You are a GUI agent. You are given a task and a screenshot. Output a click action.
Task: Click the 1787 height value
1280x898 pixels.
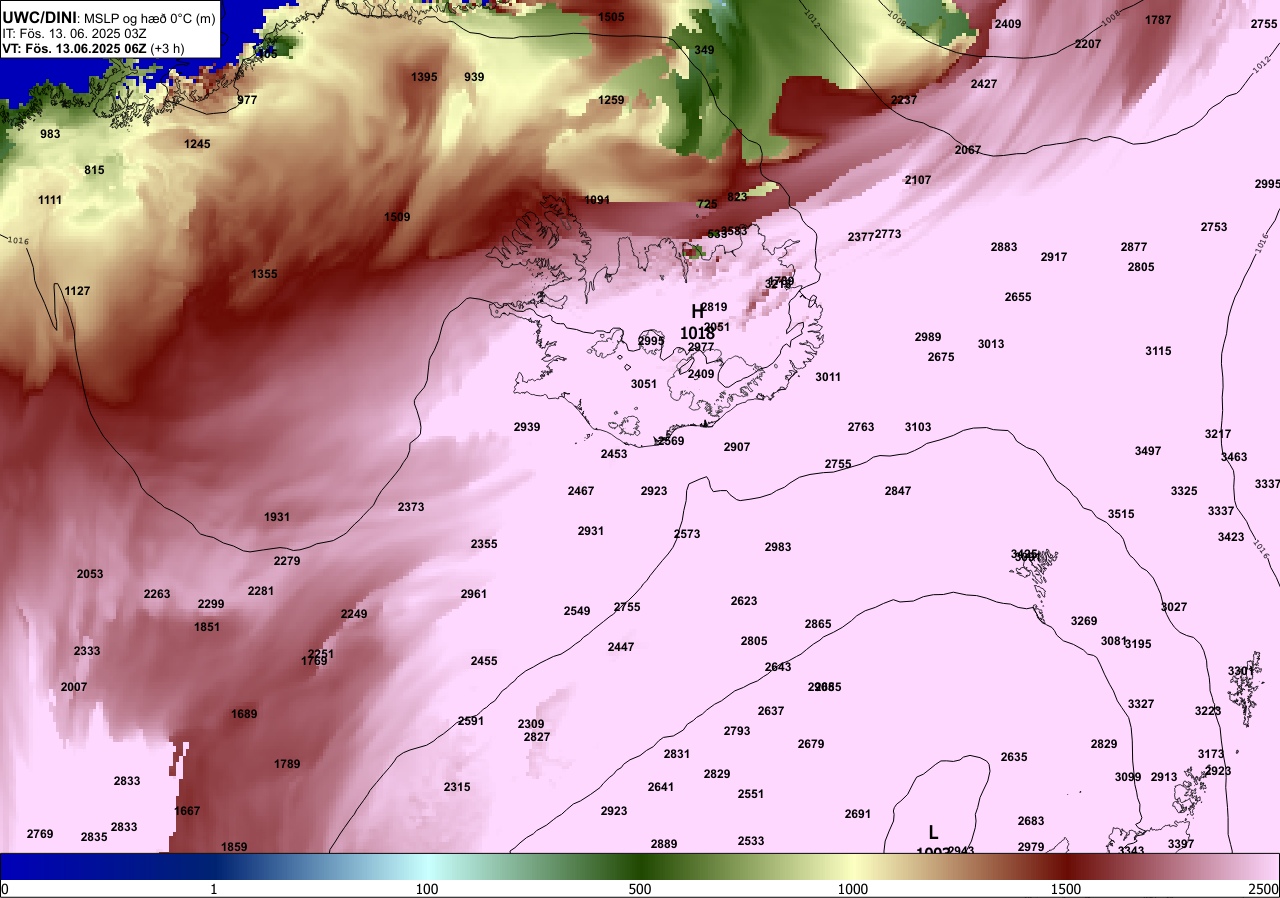click(x=1158, y=20)
